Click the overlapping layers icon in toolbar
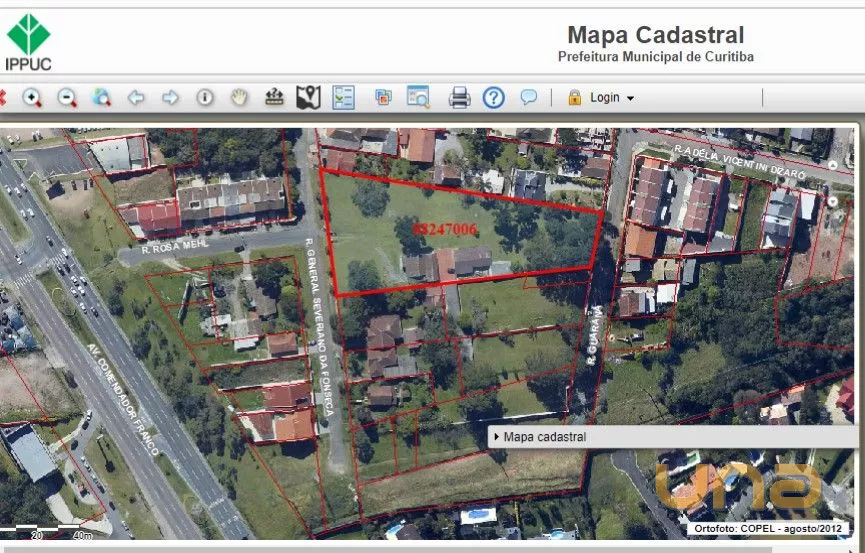 pyautogui.click(x=383, y=97)
